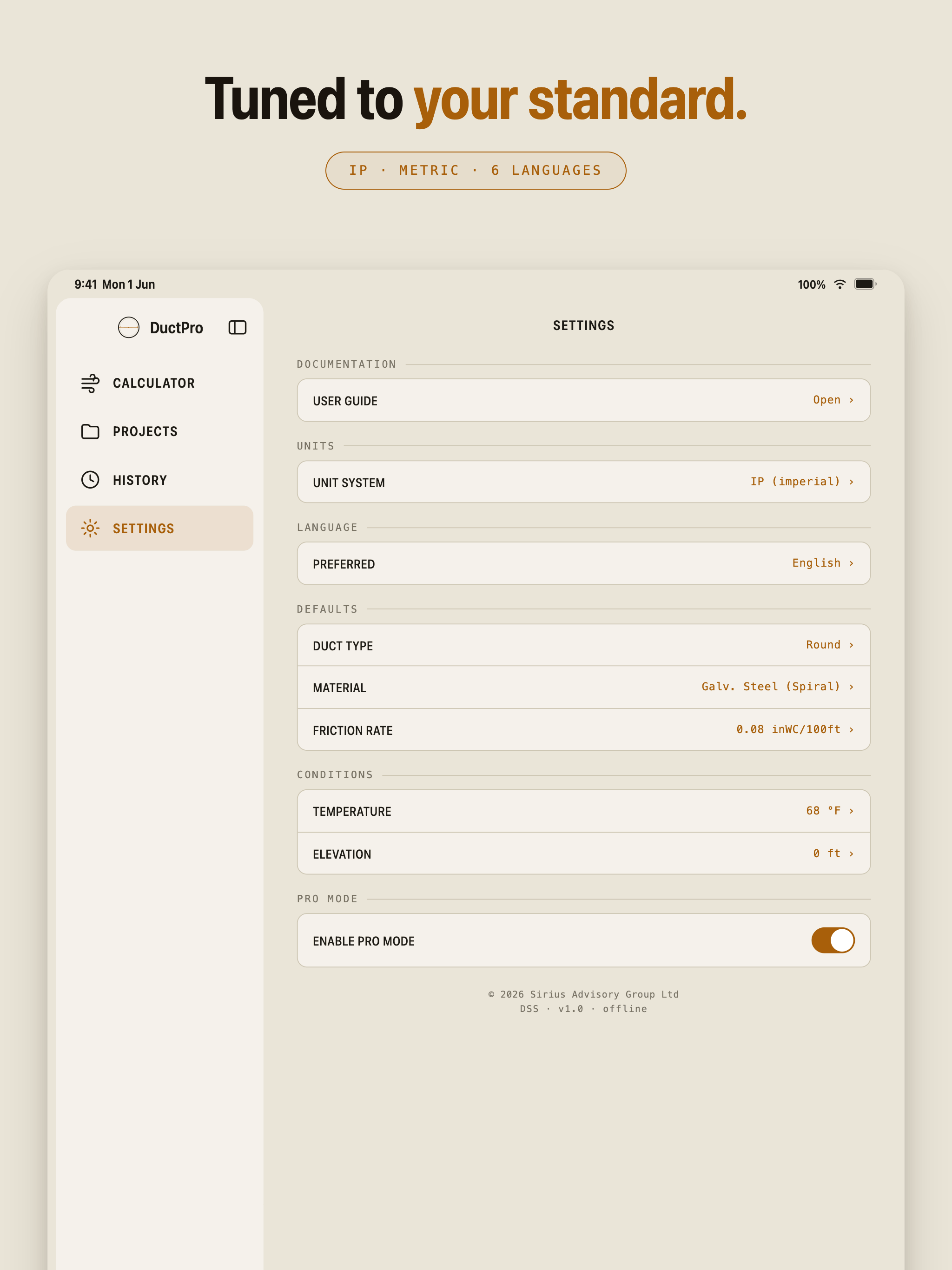
Task: Click the 'Open' value text
Action: click(x=826, y=400)
